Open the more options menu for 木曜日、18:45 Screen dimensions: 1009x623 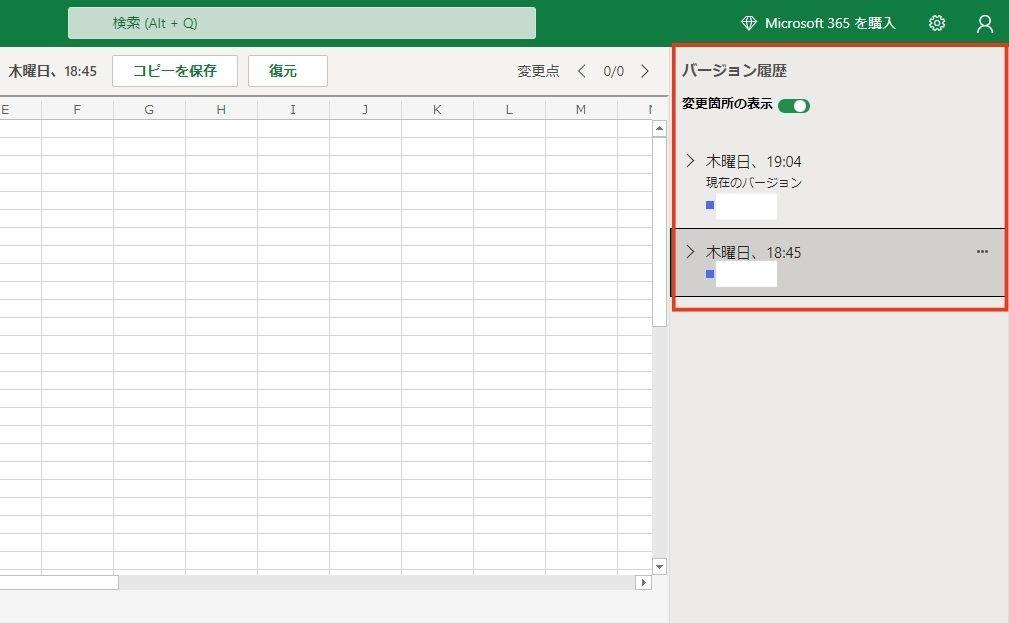982,252
